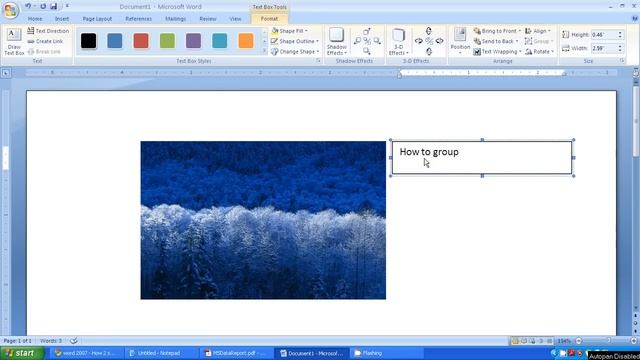Image resolution: width=640 pixels, height=360 pixels.
Task: Open the Align menu
Action: tap(538, 31)
